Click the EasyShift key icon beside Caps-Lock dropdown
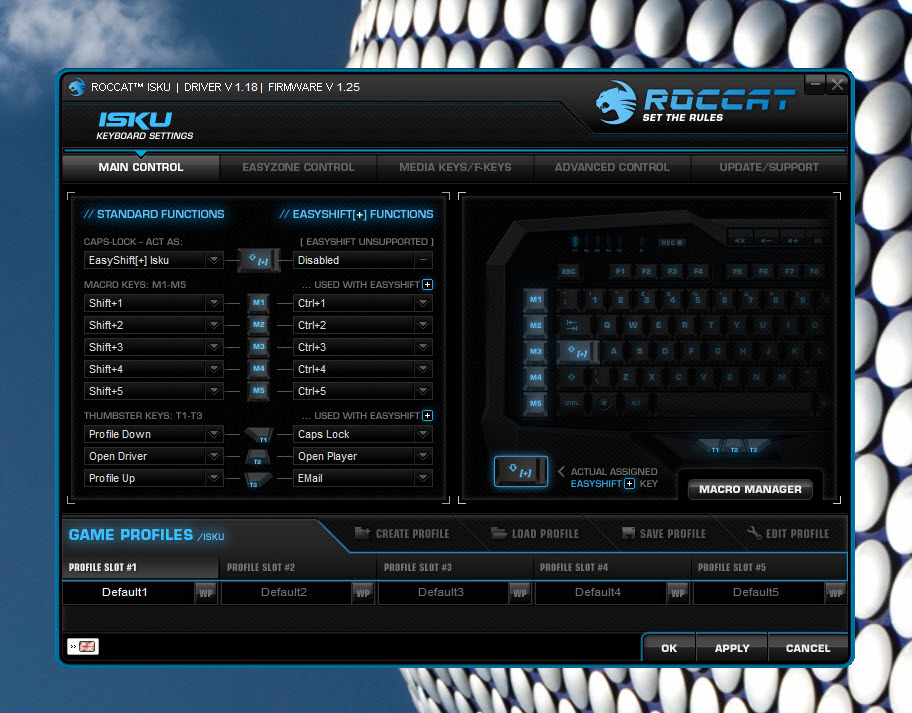The width and height of the screenshot is (912, 713). [259, 261]
